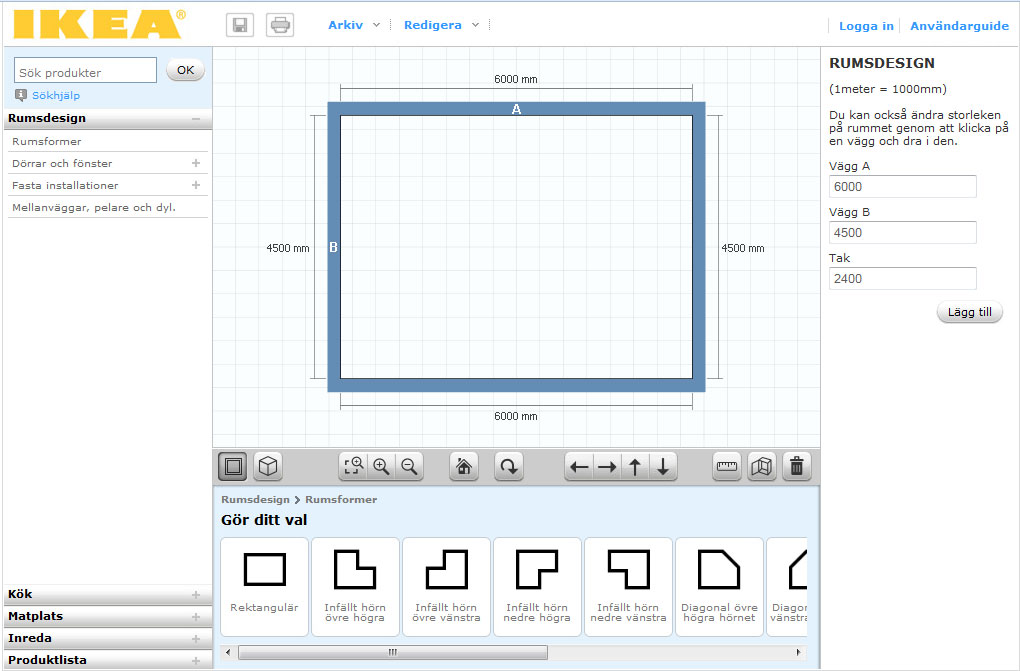Open the Redigera menu
The height and width of the screenshot is (671, 1020).
440,25
